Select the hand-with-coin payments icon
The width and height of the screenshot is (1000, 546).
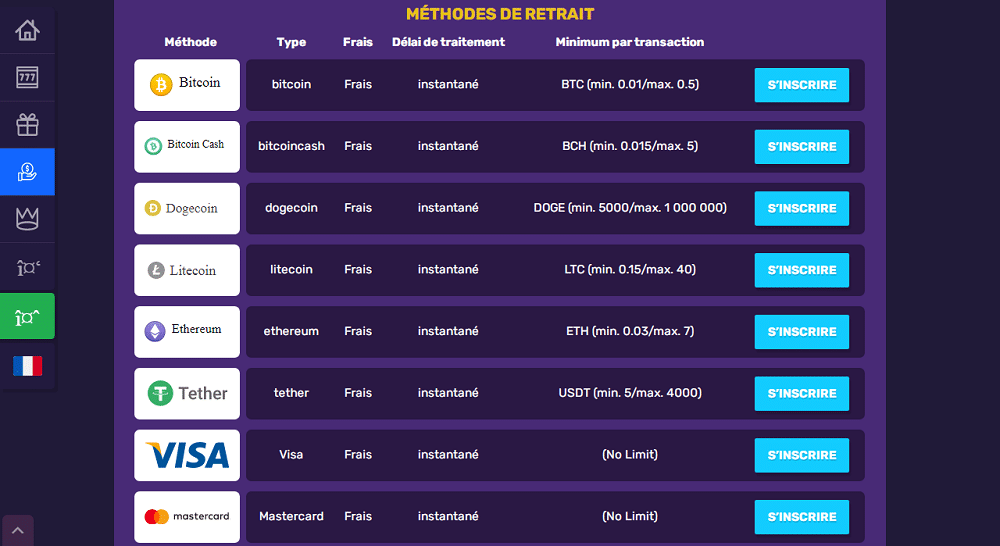(27, 172)
